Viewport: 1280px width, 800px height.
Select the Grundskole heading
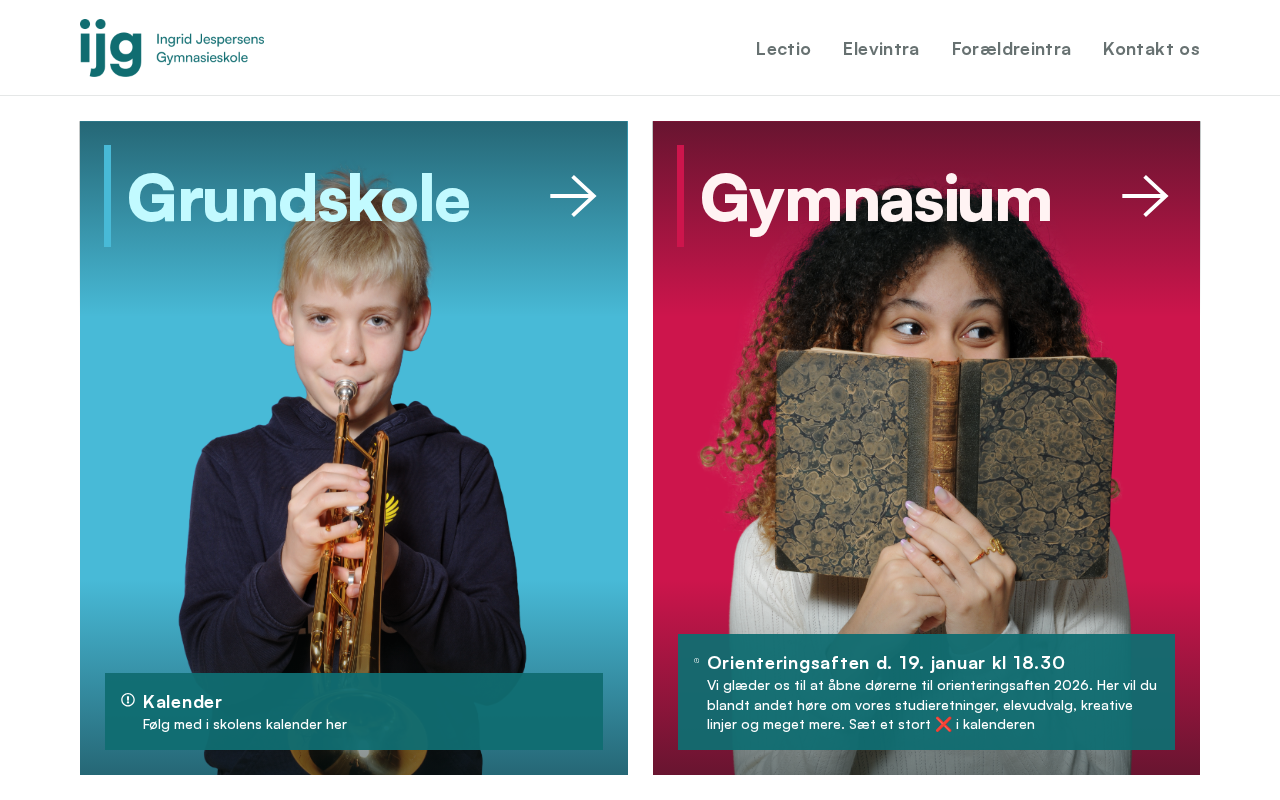[x=298, y=198]
